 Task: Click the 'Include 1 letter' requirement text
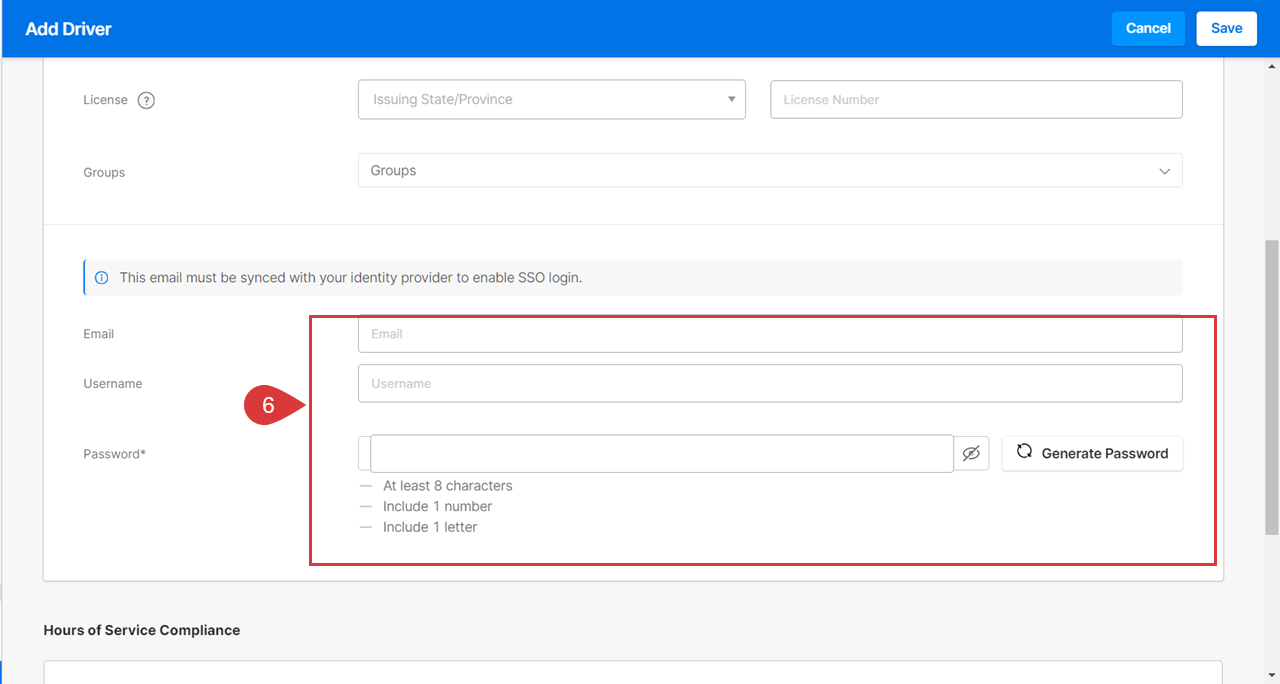click(430, 527)
